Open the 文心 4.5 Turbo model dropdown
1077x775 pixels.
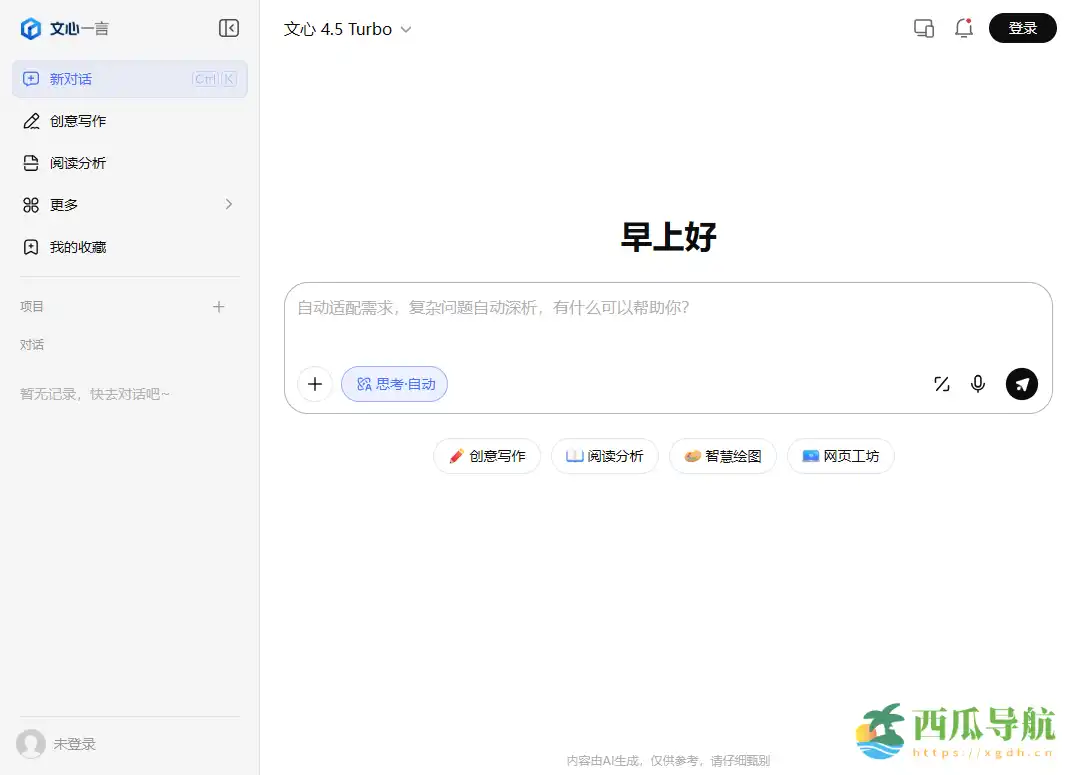coord(345,29)
